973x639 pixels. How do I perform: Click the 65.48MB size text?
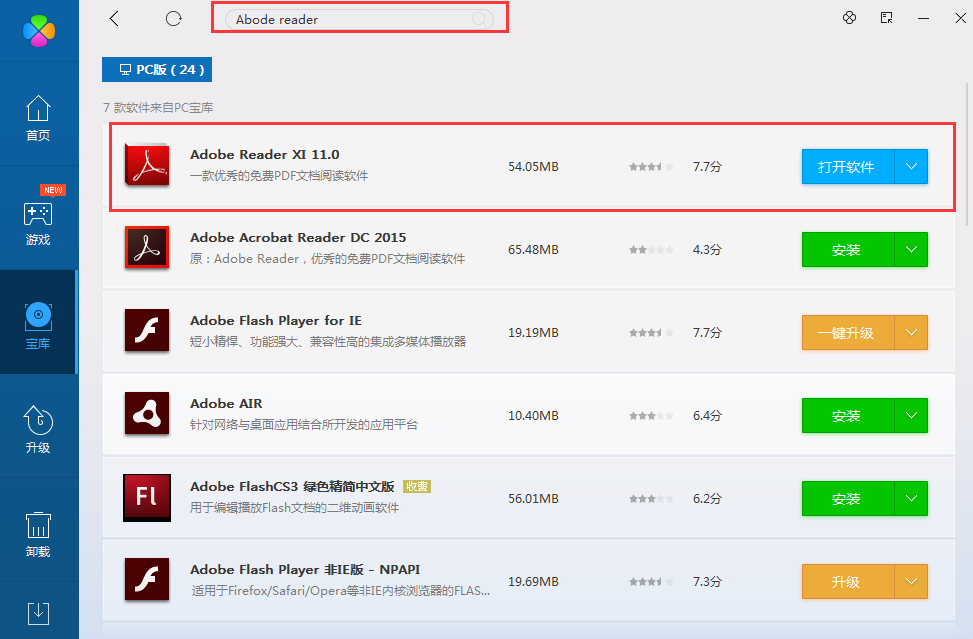533,250
